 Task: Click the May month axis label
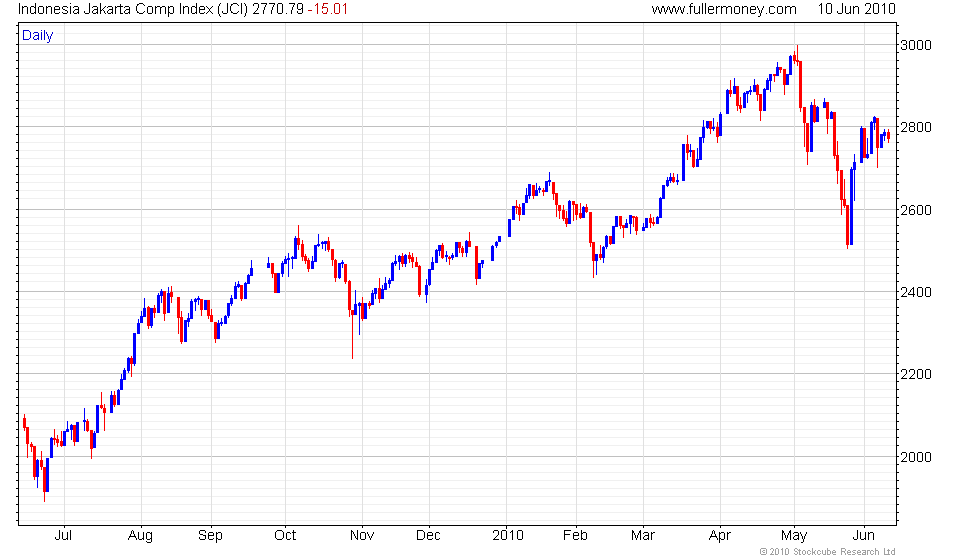pyautogui.click(x=794, y=536)
